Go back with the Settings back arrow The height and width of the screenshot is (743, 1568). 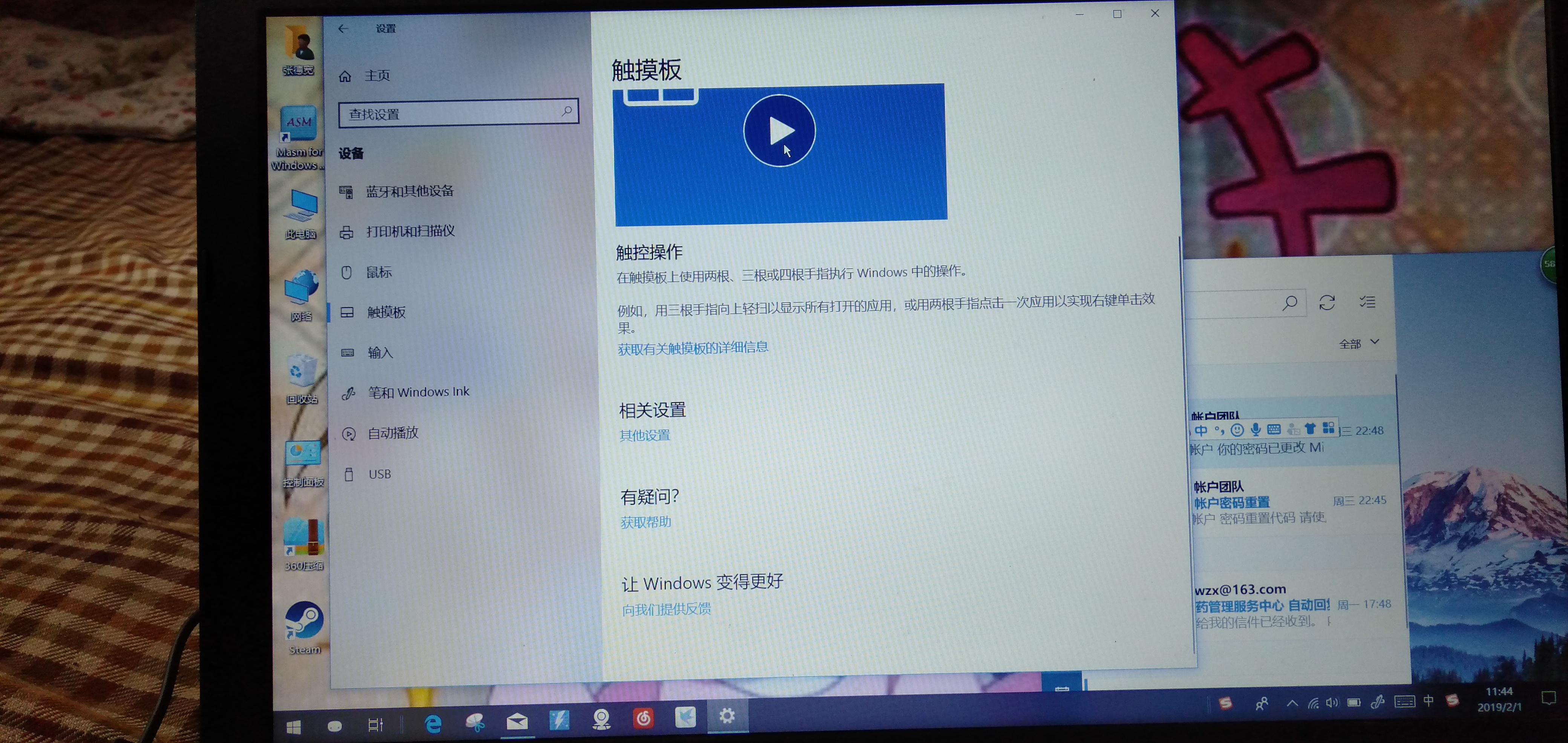point(343,29)
